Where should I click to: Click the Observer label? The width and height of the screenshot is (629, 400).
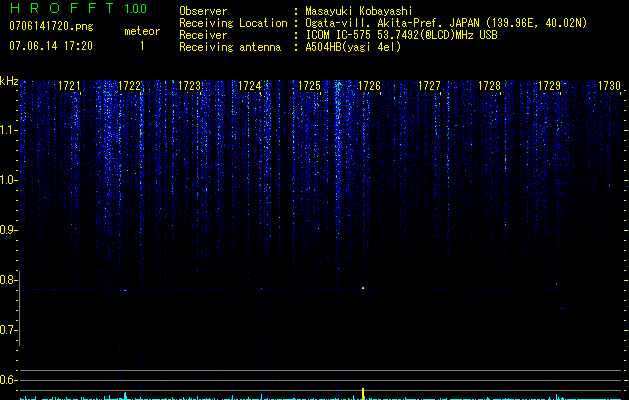point(203,11)
